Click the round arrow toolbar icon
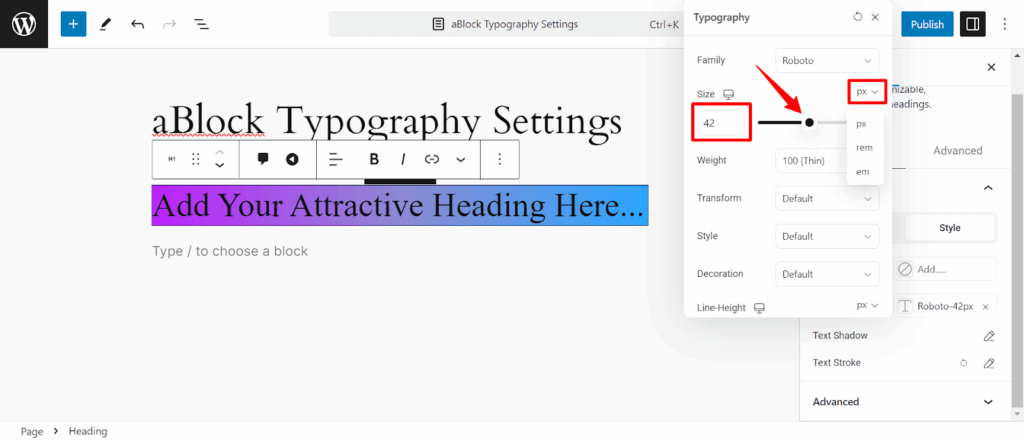 tap(292, 159)
